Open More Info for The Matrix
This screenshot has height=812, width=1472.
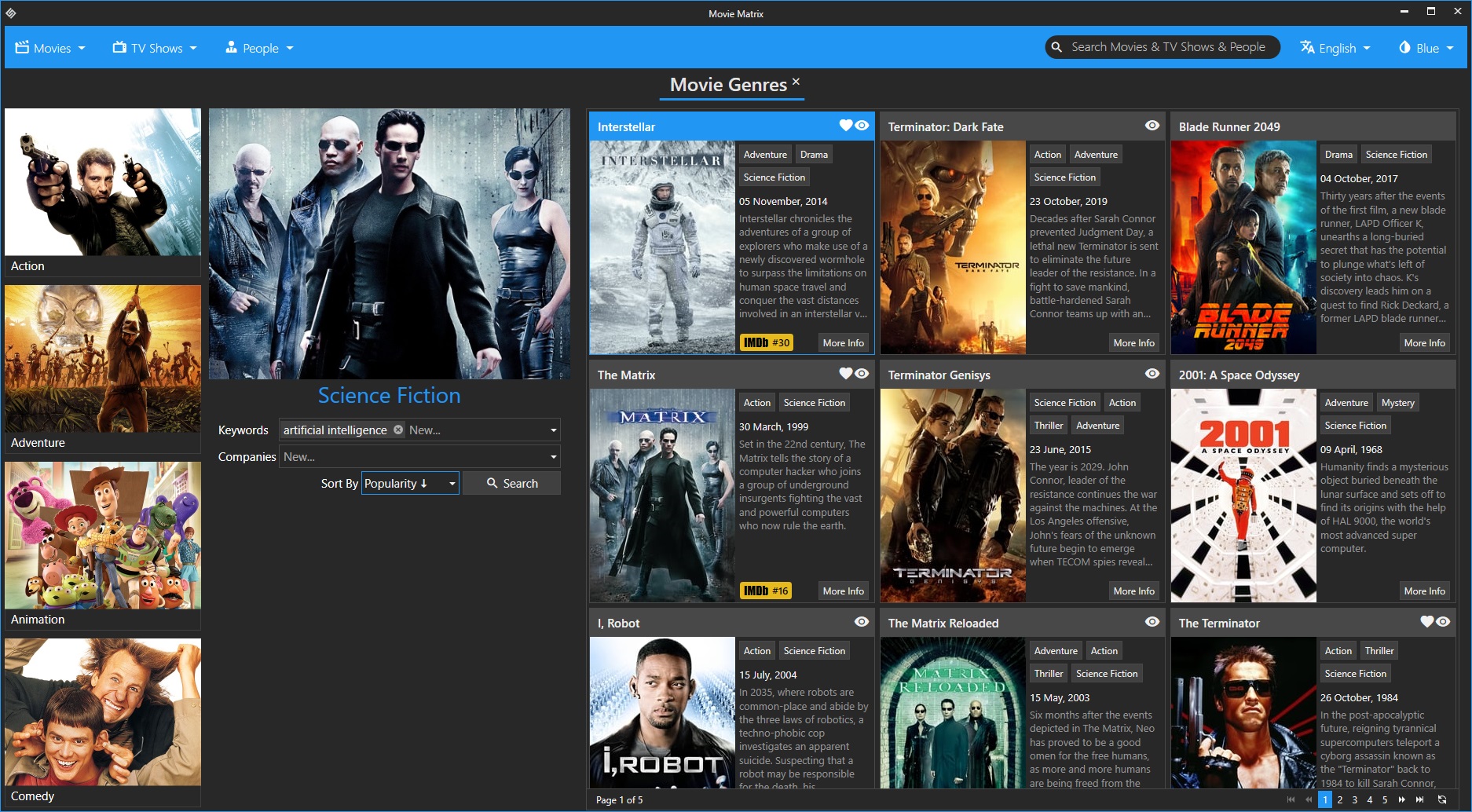click(844, 591)
